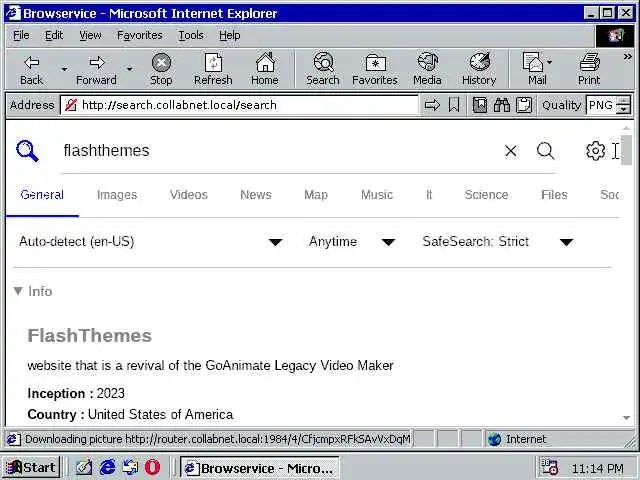Print the page with the Print icon

pos(589,69)
